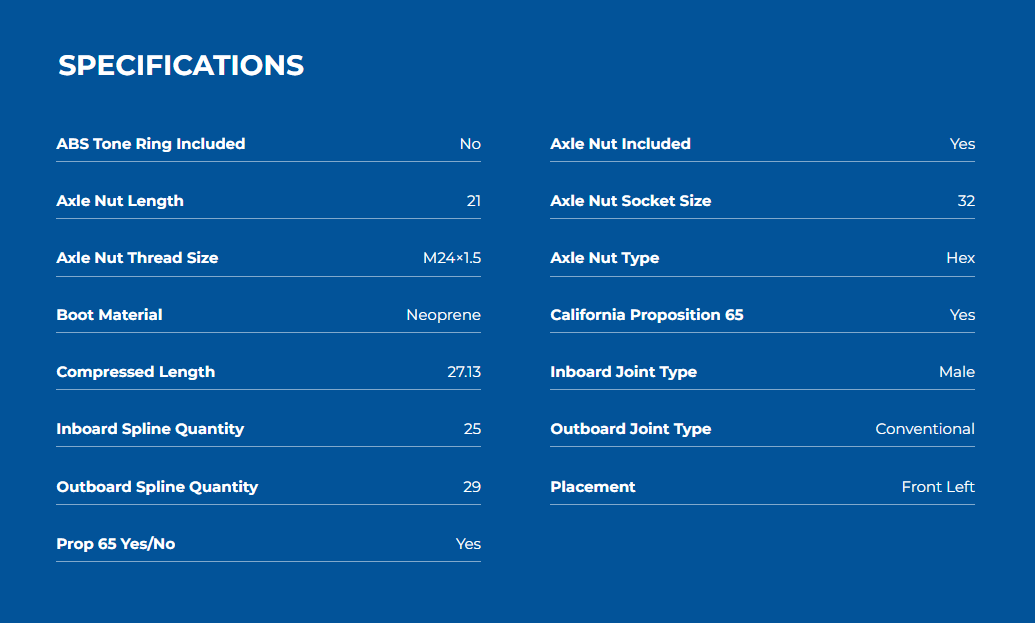
Task: Click the Conventional outboard joint value
Action: [x=925, y=429]
